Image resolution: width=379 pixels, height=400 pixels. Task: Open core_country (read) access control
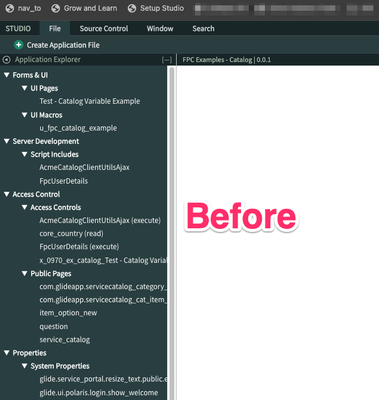pos(71,234)
